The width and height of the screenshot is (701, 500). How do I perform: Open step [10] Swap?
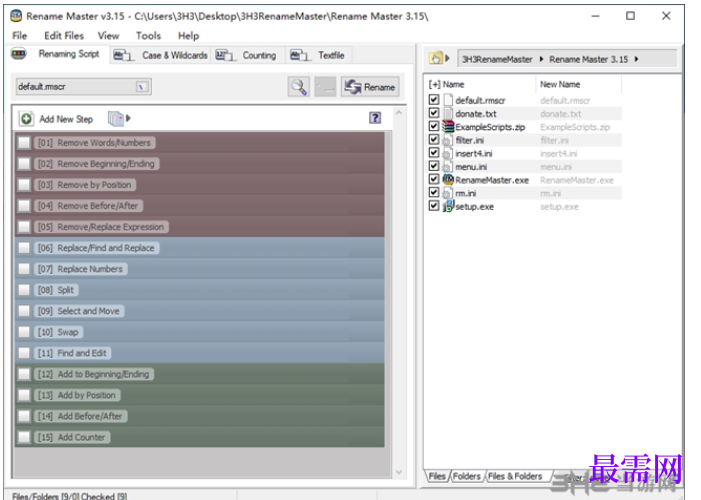58,332
